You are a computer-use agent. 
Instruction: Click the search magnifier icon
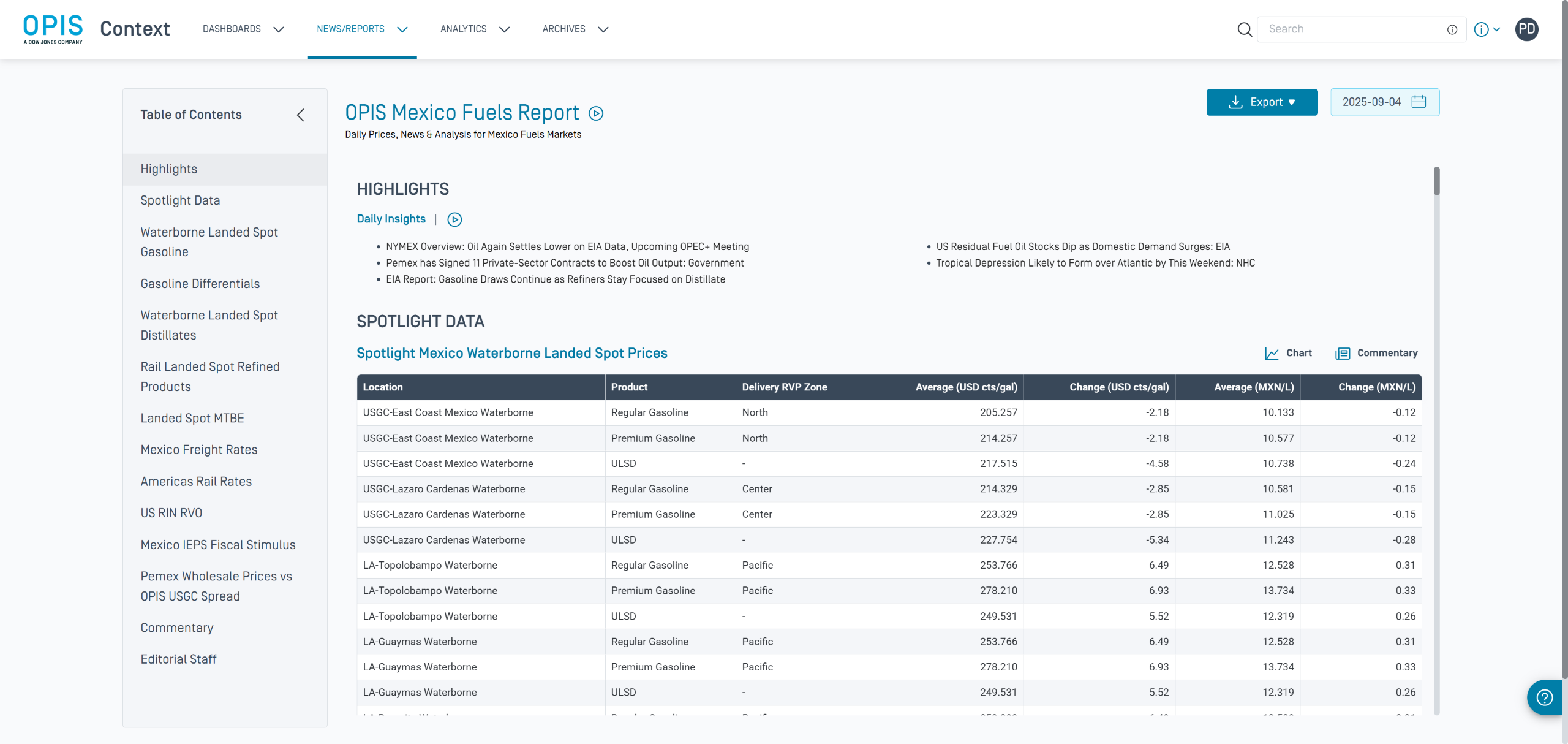coord(1244,29)
